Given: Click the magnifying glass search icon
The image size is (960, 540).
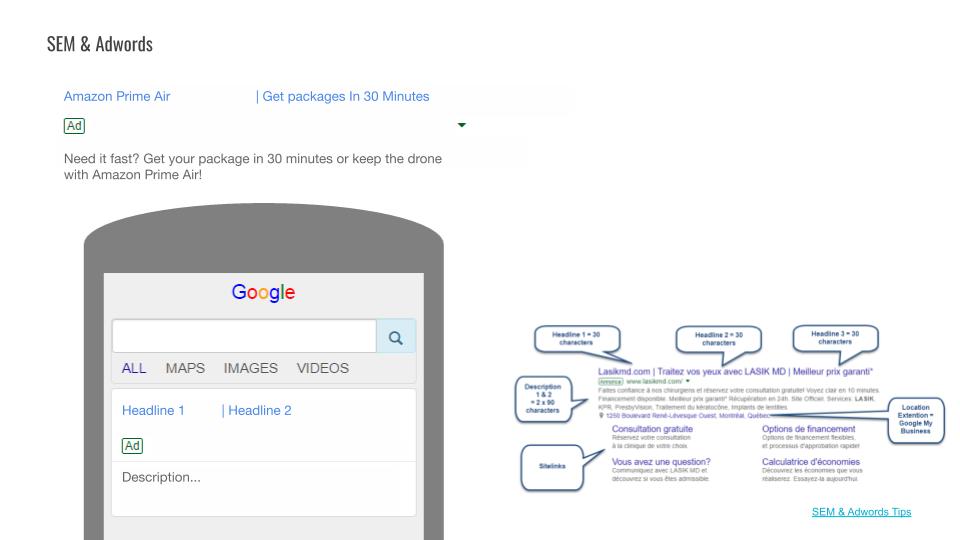Looking at the screenshot, I should [x=396, y=337].
